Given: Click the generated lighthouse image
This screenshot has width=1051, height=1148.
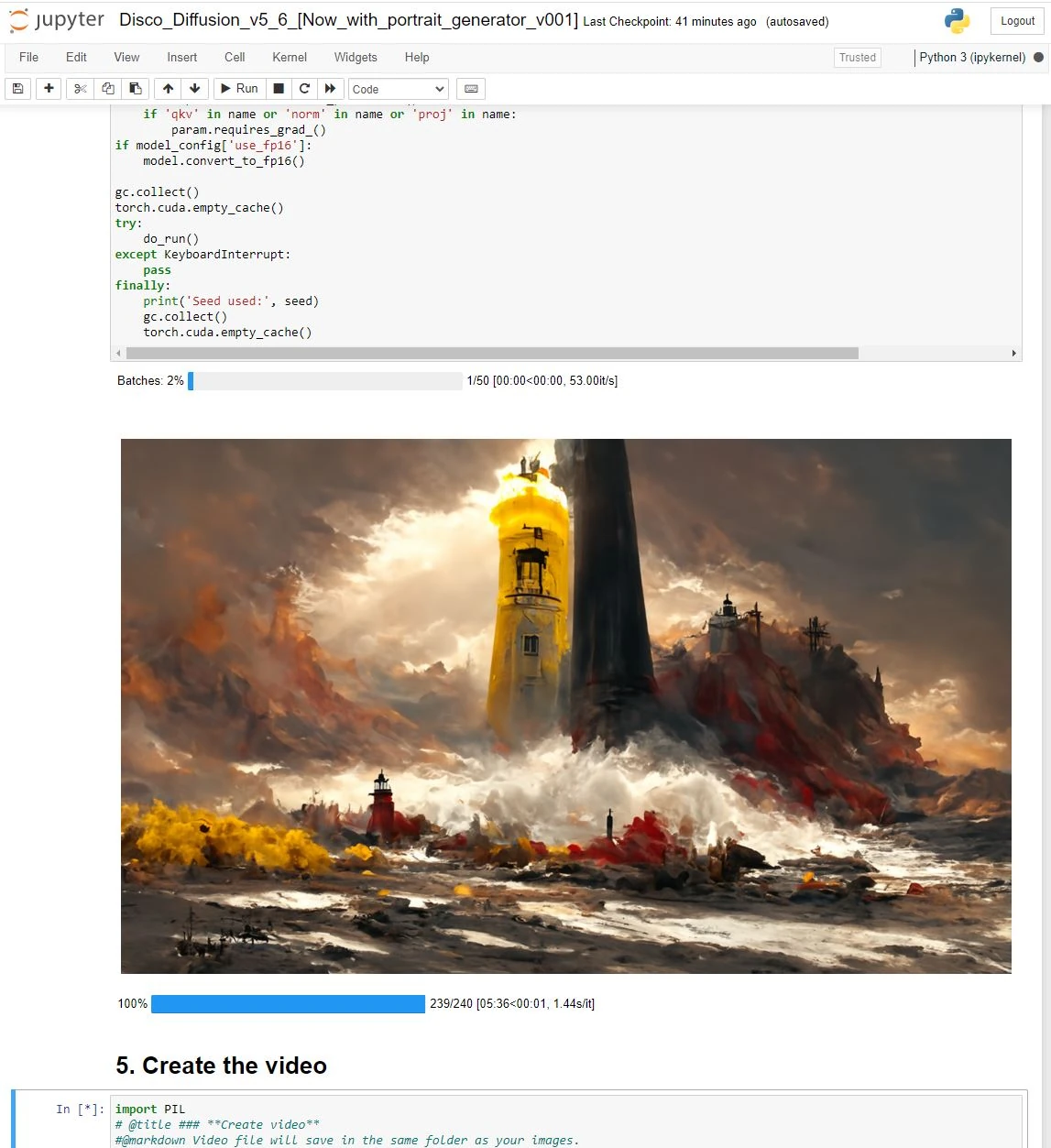Looking at the screenshot, I should click(x=566, y=705).
